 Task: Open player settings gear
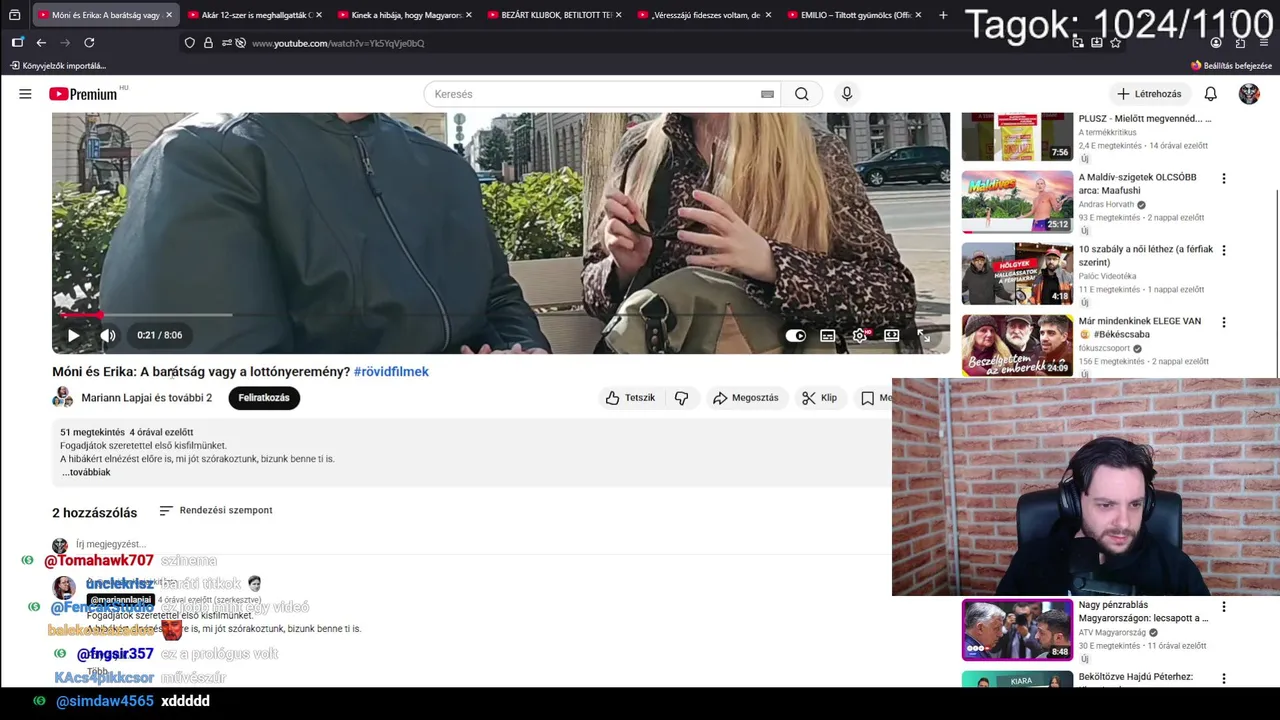[x=860, y=335]
